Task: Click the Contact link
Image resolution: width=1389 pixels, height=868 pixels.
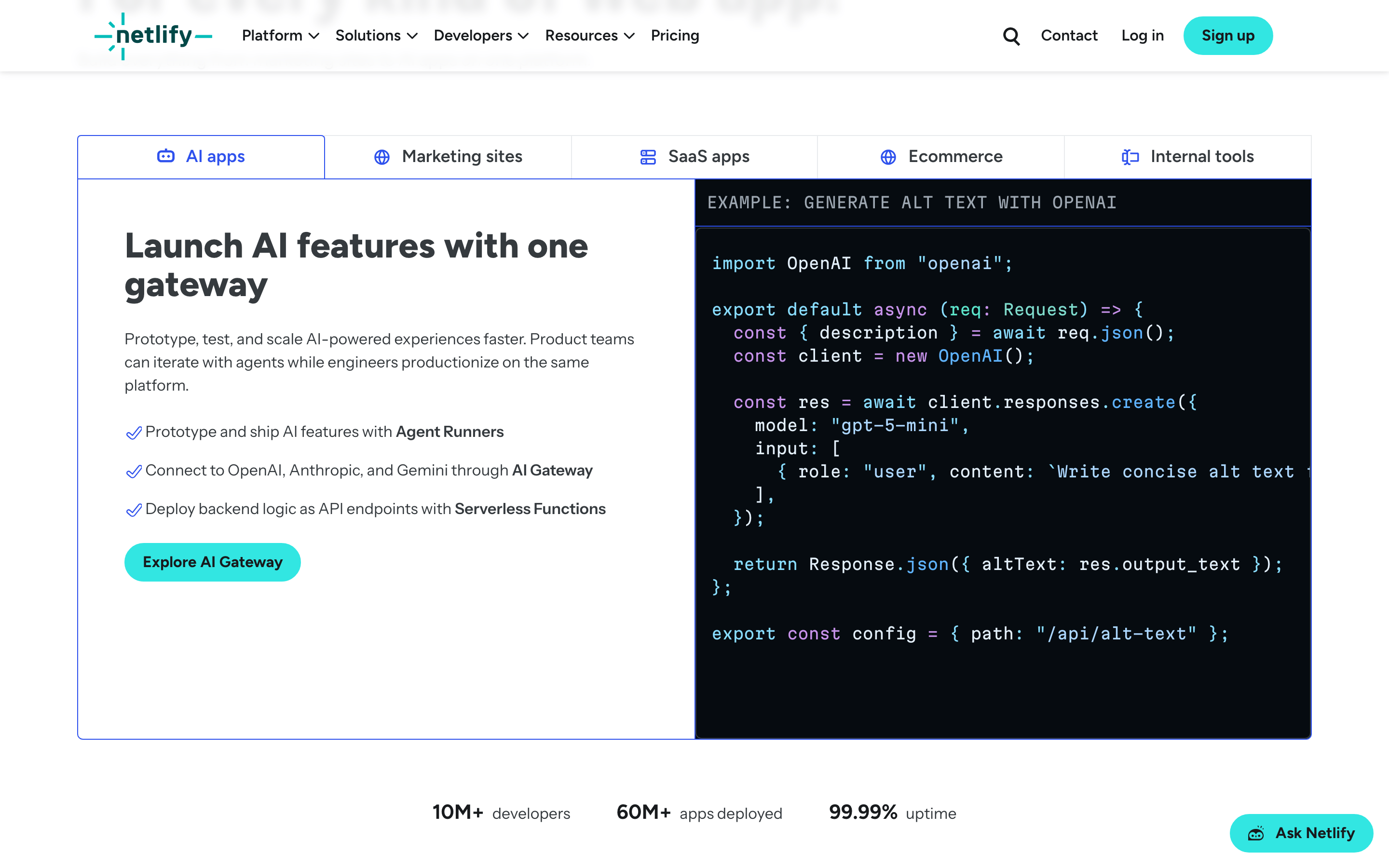Action: point(1069,36)
